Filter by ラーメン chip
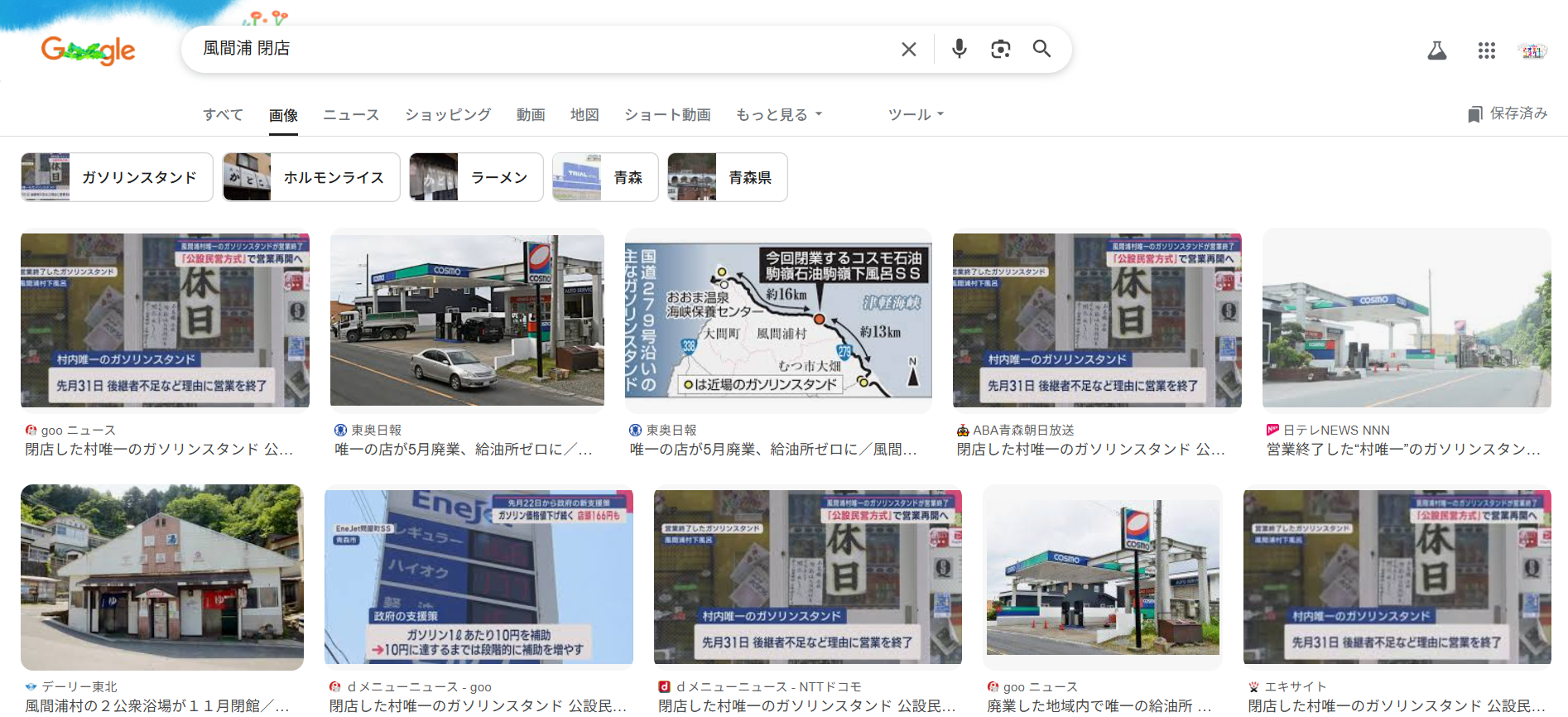 (476, 177)
